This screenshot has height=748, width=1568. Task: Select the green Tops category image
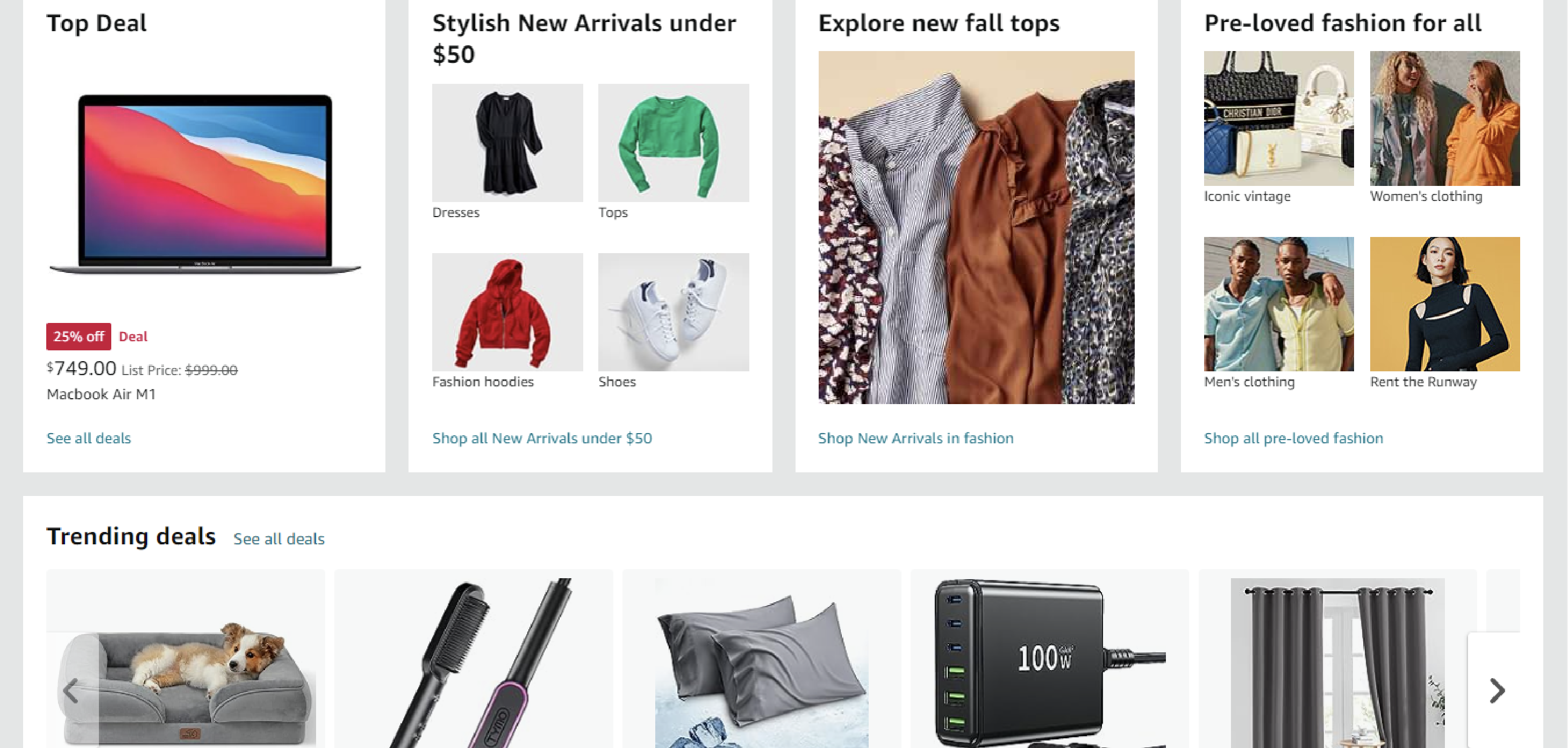click(x=673, y=143)
